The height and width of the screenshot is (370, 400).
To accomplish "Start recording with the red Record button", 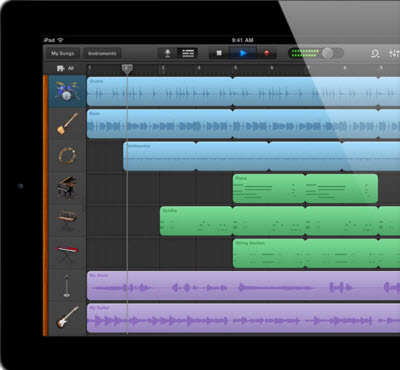I will (267, 53).
